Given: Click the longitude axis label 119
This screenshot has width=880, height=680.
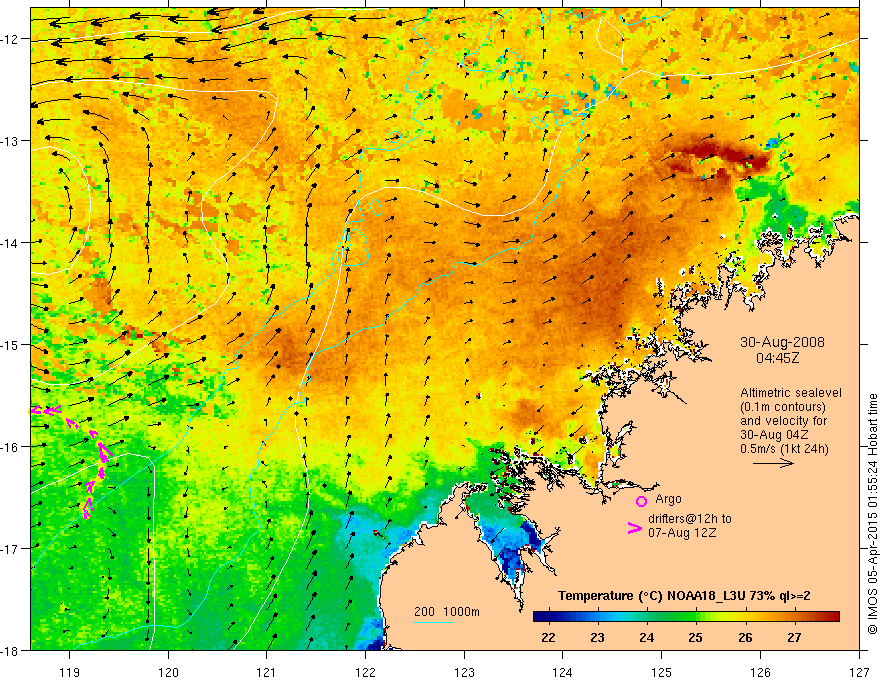Looking at the screenshot, I should pyautogui.click(x=70, y=672).
